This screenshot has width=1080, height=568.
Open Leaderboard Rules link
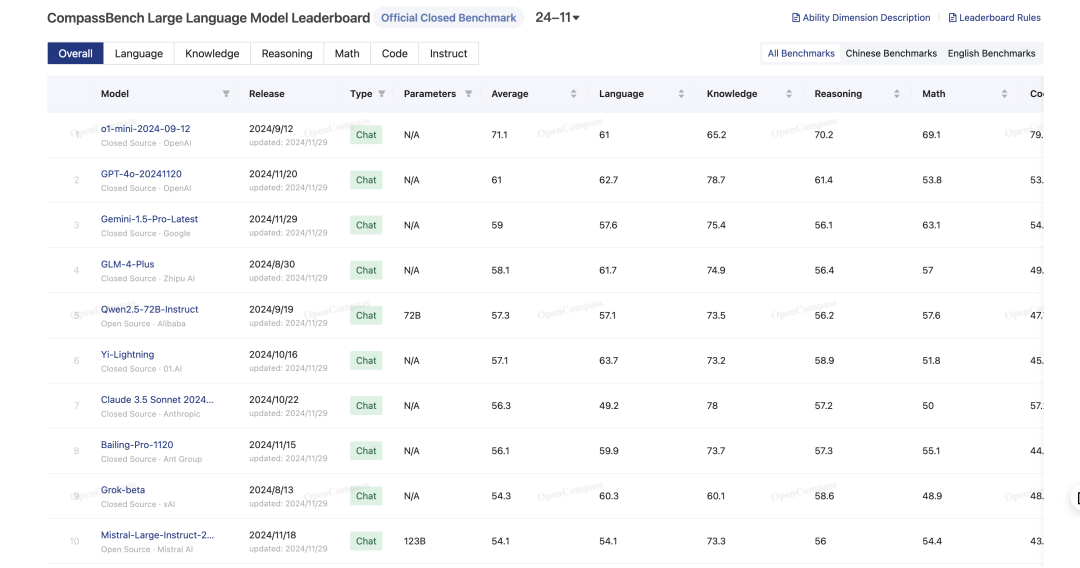995,18
